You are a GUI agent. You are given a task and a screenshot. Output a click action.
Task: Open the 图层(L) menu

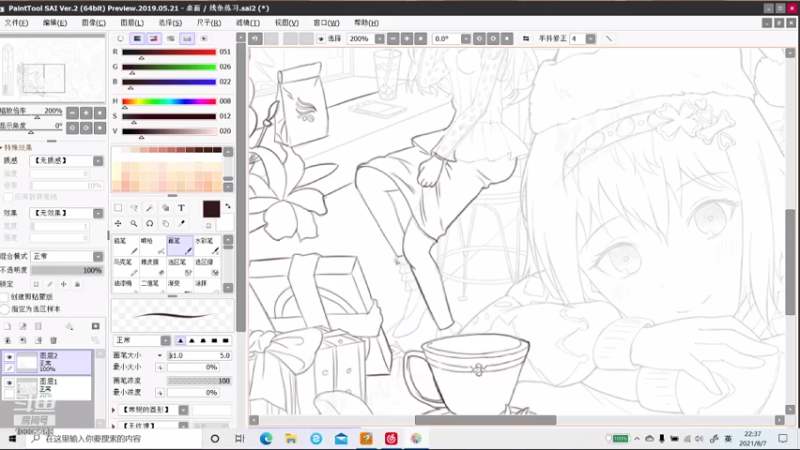pos(132,23)
